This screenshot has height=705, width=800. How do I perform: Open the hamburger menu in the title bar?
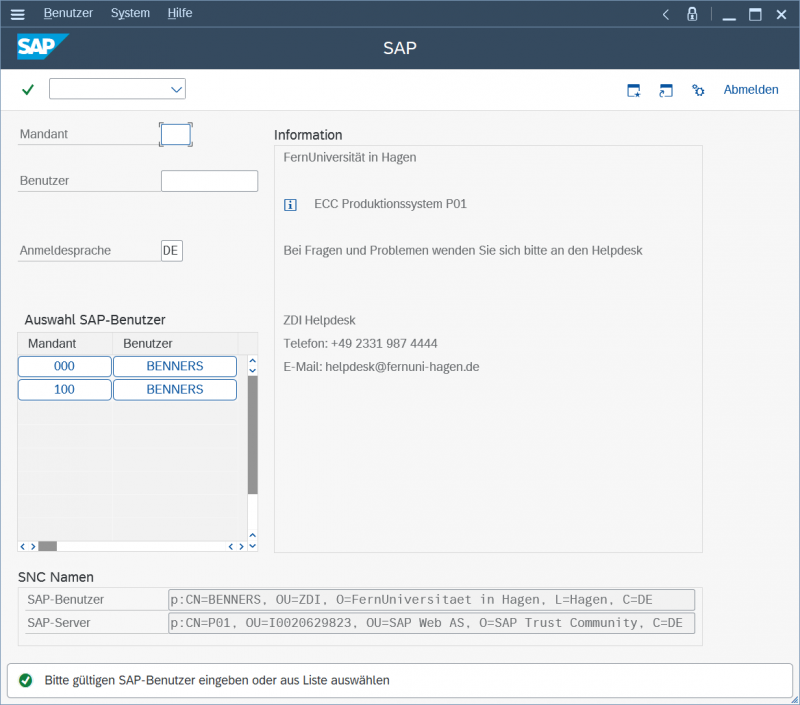tap(17, 14)
